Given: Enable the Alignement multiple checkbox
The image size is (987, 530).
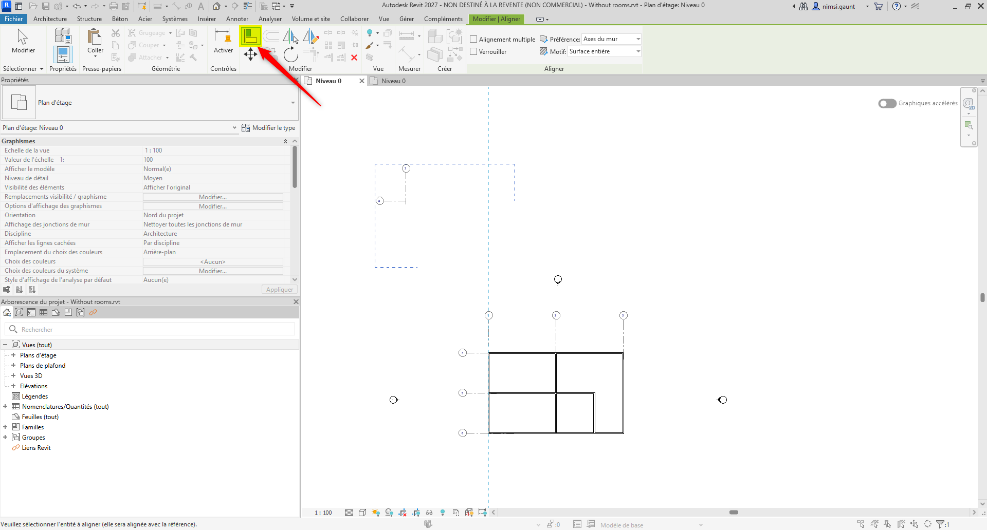Looking at the screenshot, I should (x=474, y=39).
